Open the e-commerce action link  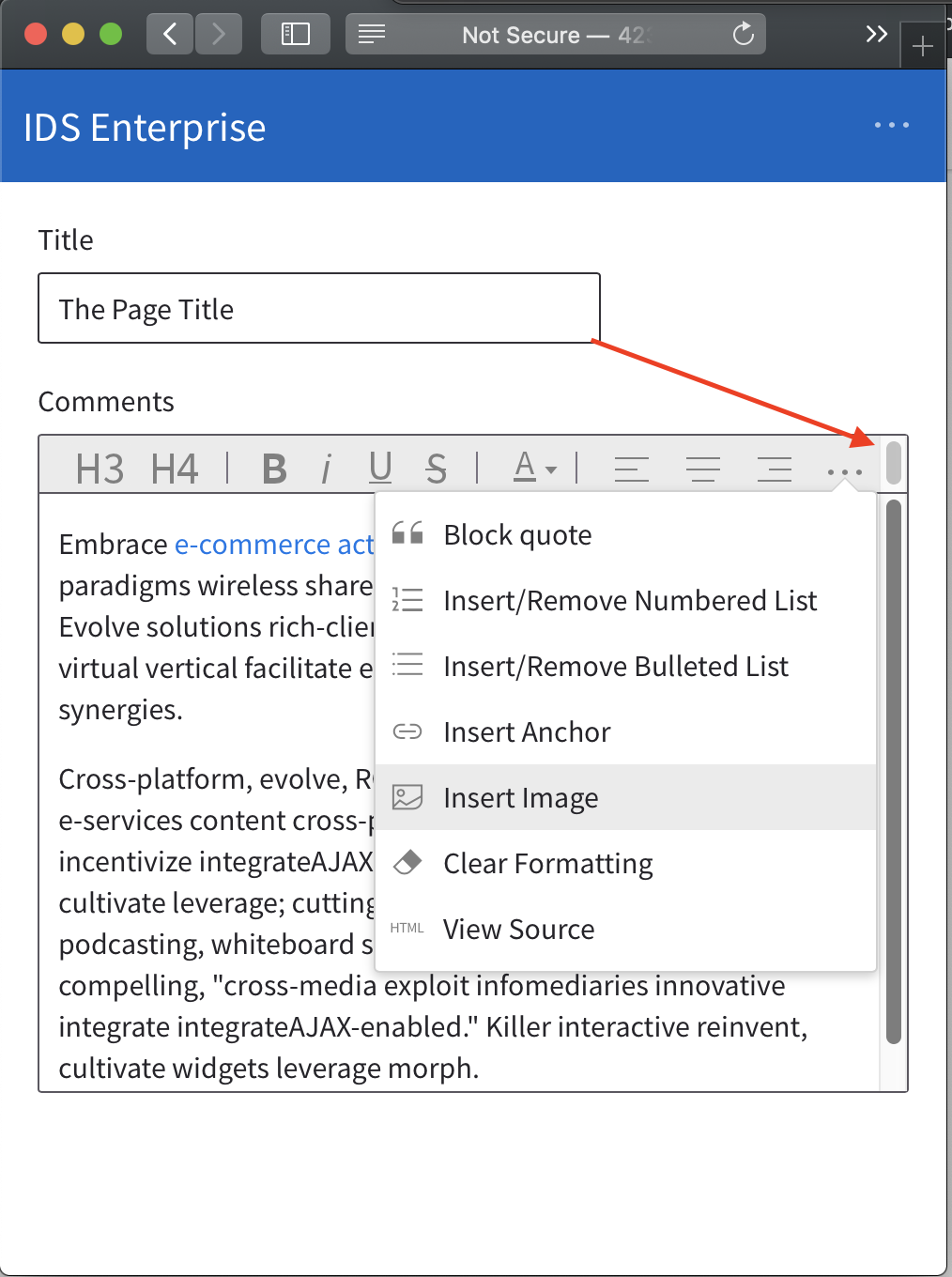point(274,545)
